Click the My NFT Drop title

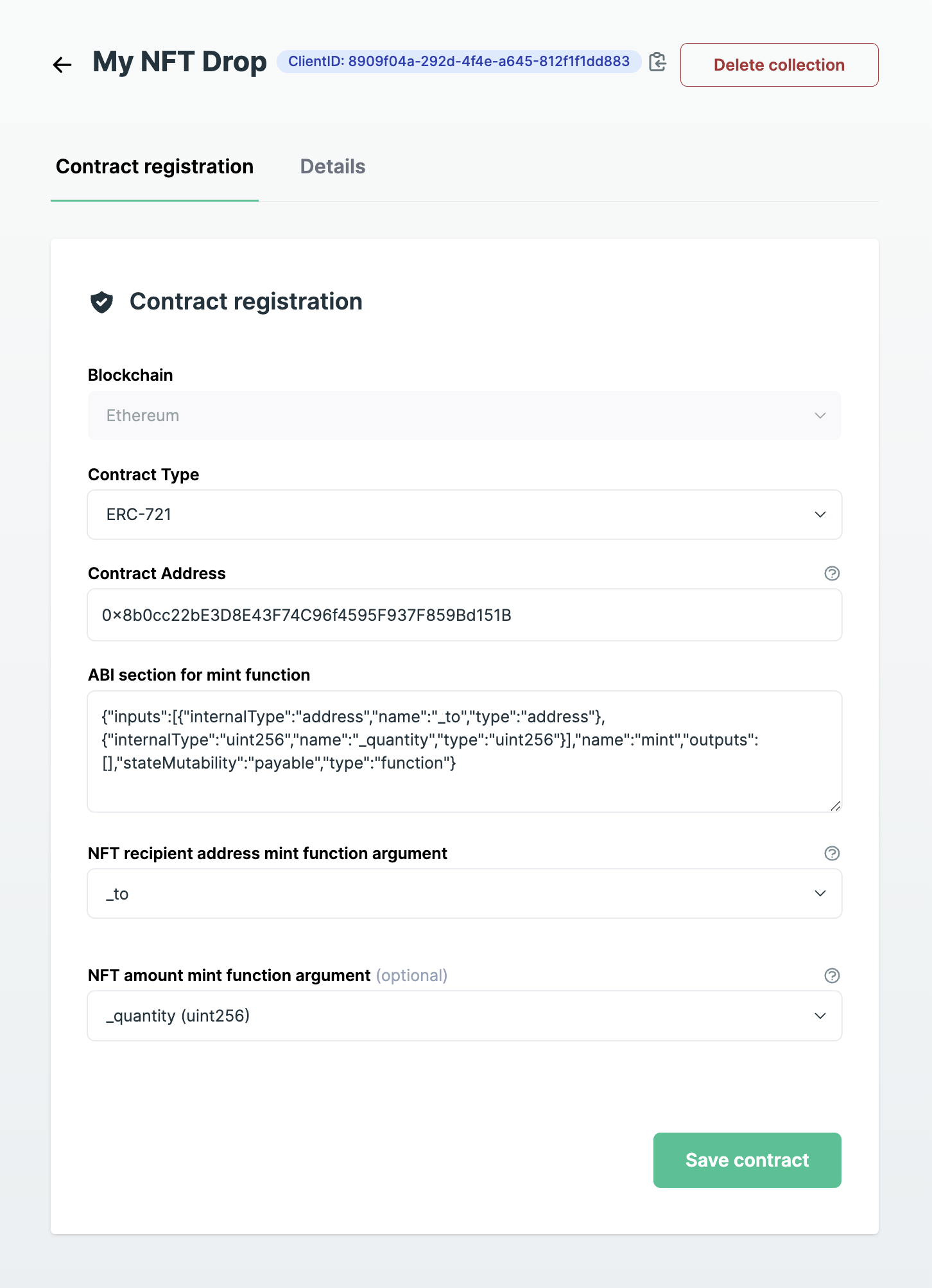pyautogui.click(x=180, y=62)
